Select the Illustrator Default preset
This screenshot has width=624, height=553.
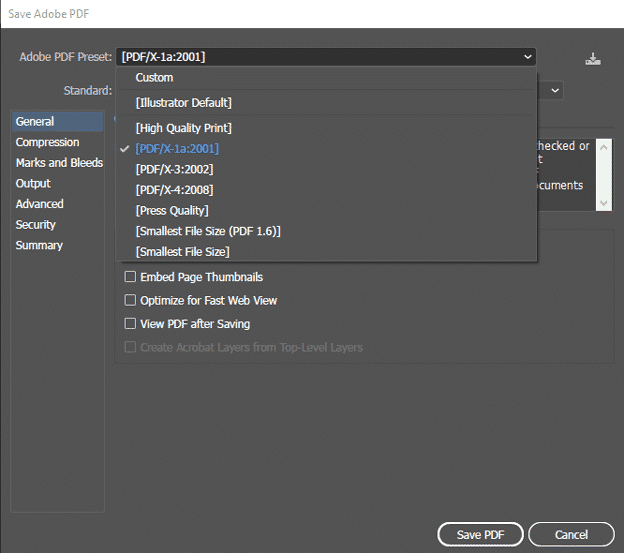pos(183,103)
